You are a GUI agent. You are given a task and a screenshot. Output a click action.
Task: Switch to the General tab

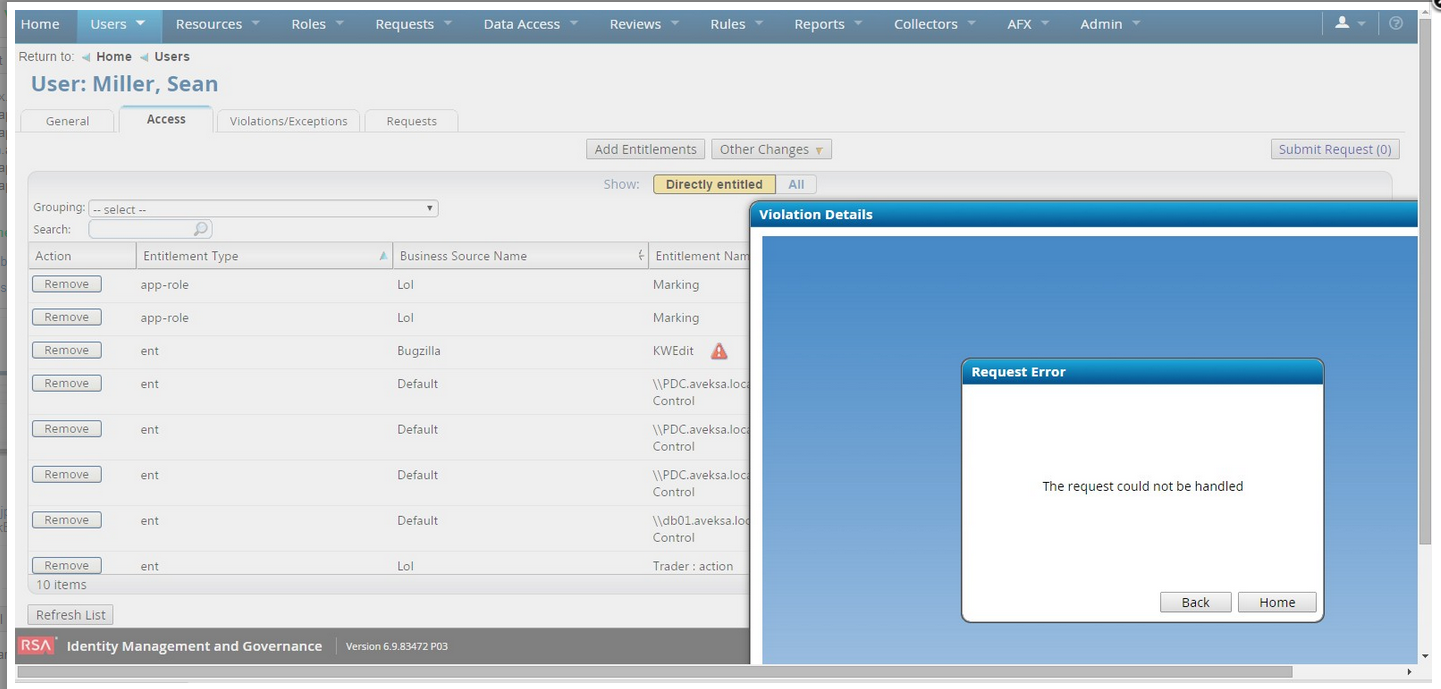67,121
